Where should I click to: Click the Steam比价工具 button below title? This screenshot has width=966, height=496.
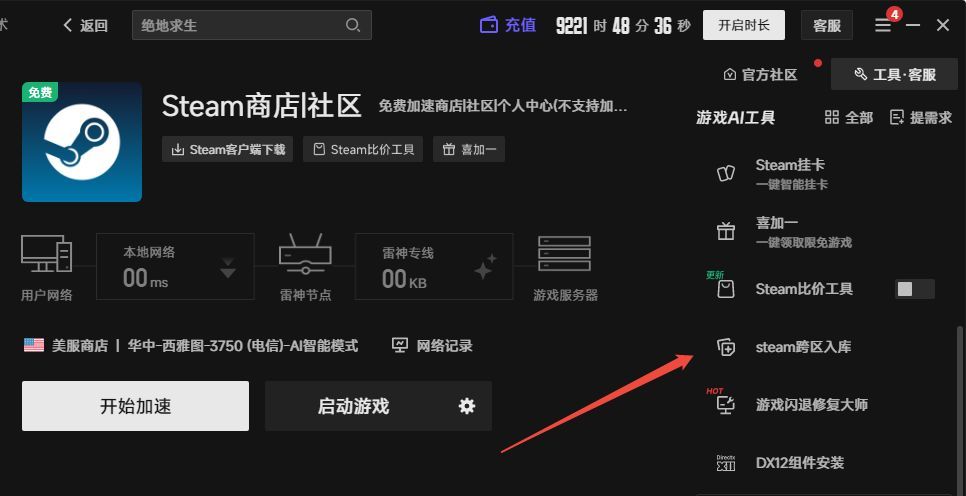[363, 149]
